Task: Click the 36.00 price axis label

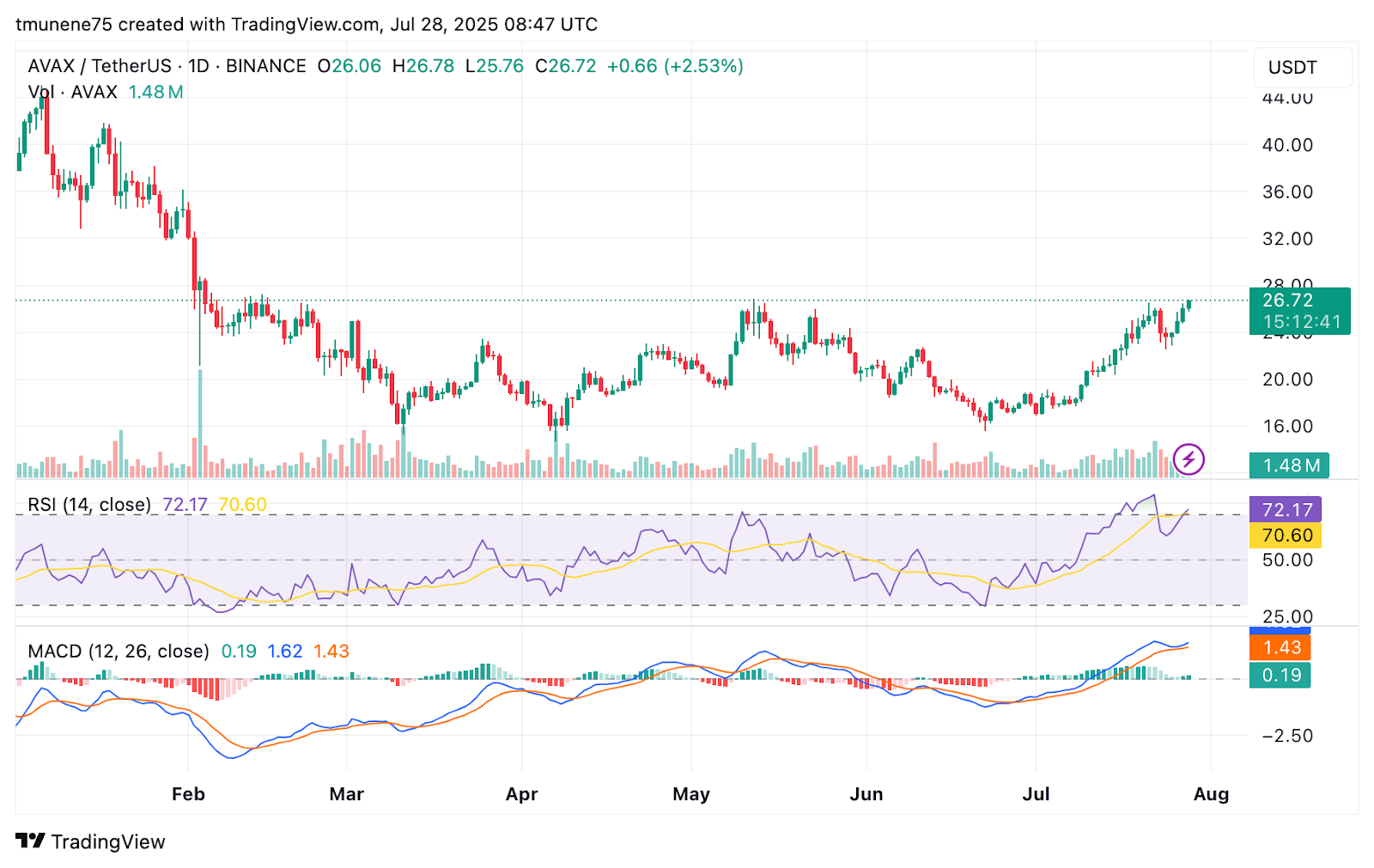Action: click(x=1287, y=192)
